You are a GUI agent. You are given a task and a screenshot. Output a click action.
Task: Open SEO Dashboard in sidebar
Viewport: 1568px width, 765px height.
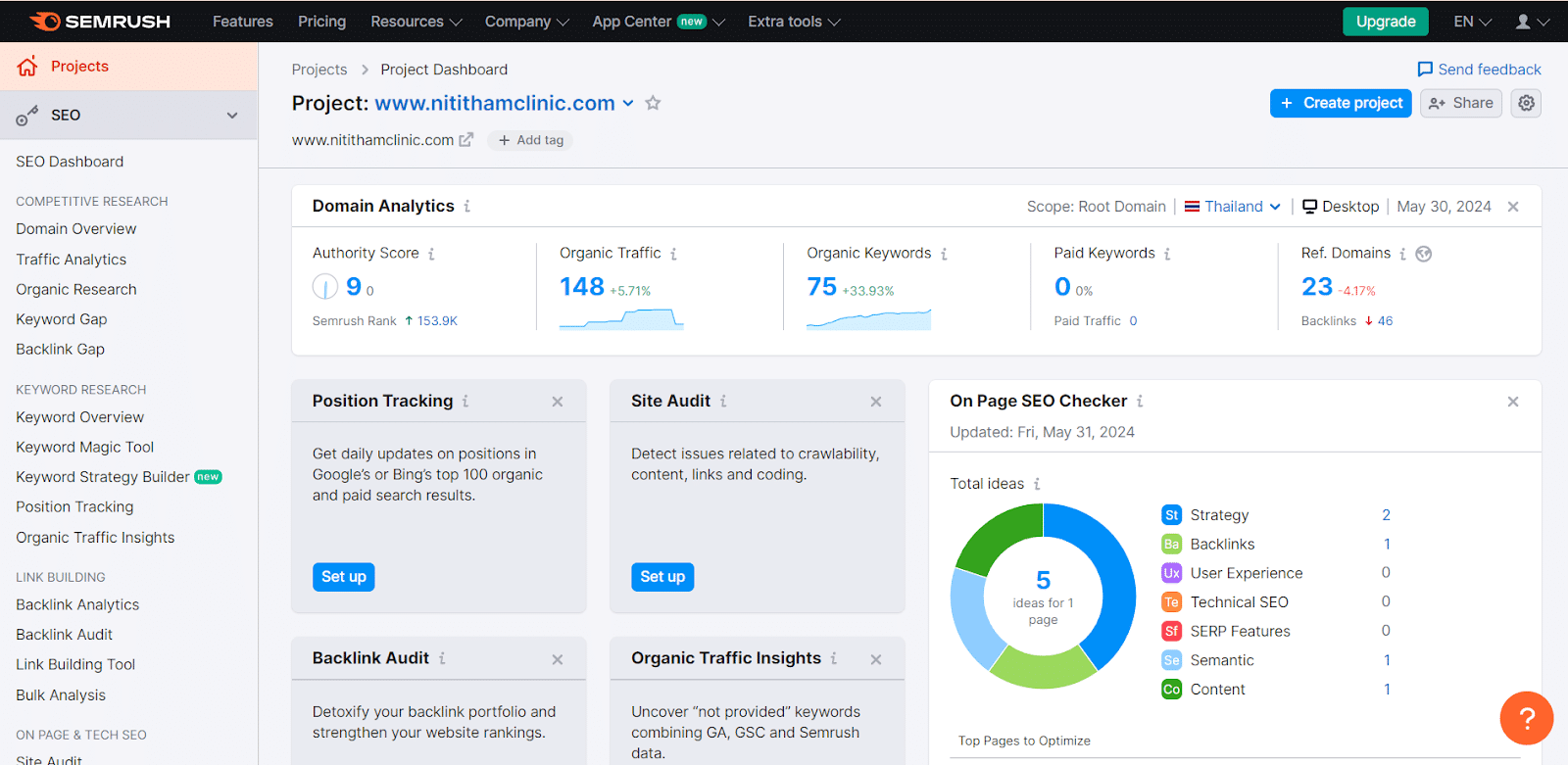click(x=70, y=162)
